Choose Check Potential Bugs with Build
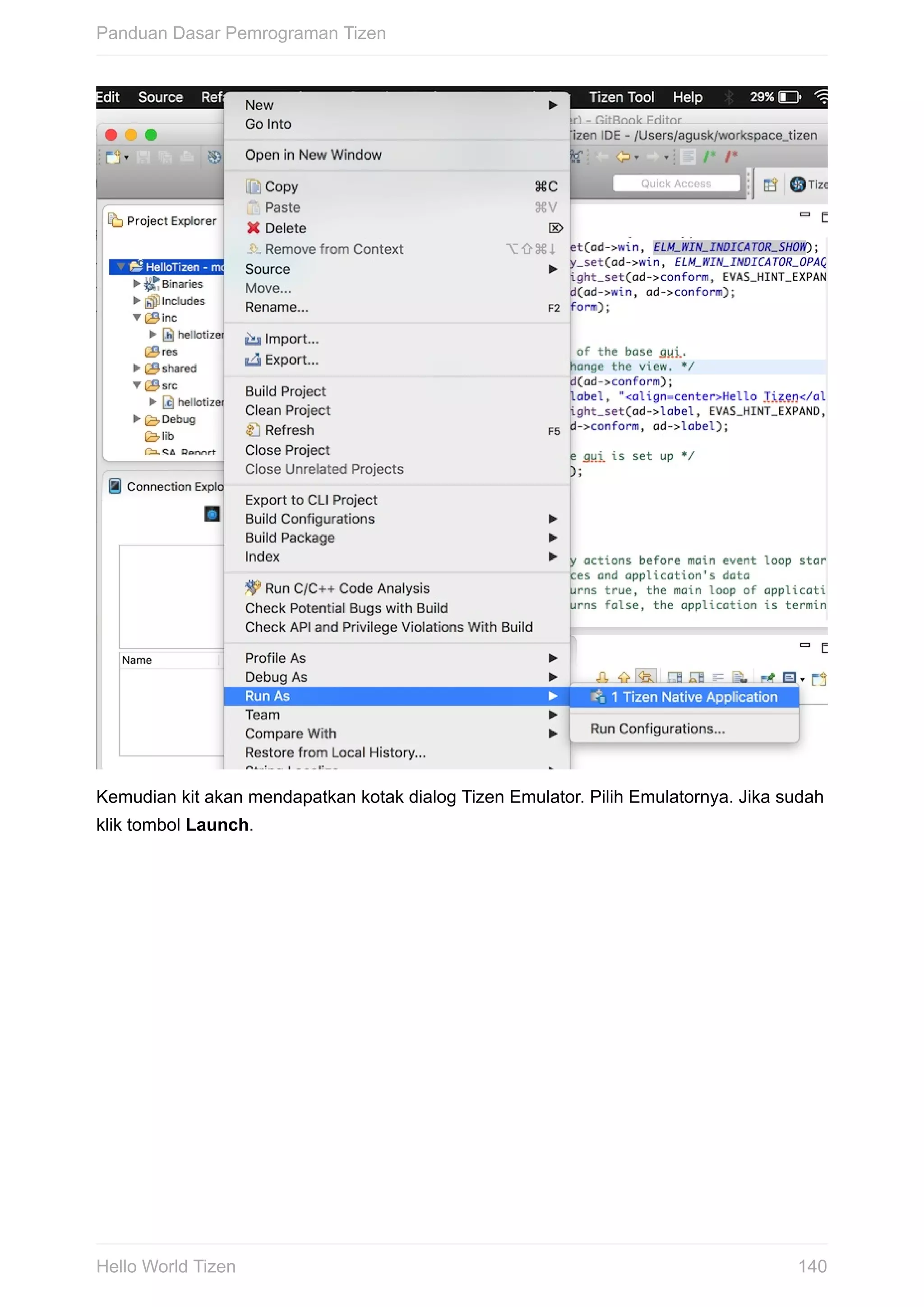924x1307 pixels. 397,608
